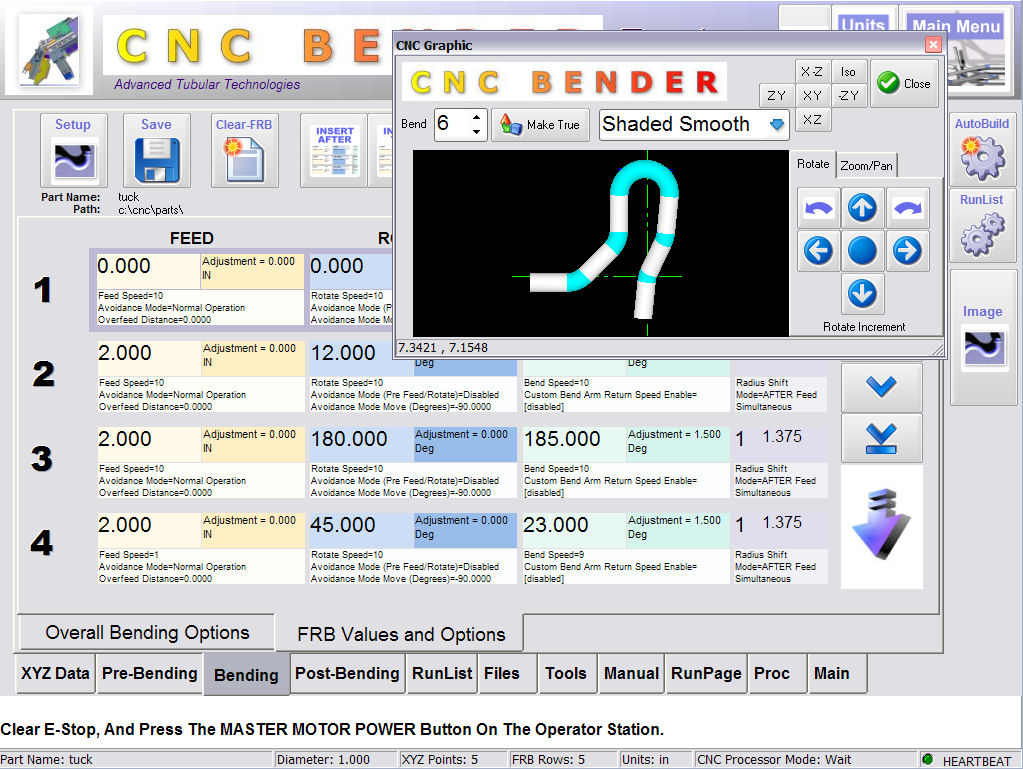Click Make True button

pos(540,125)
